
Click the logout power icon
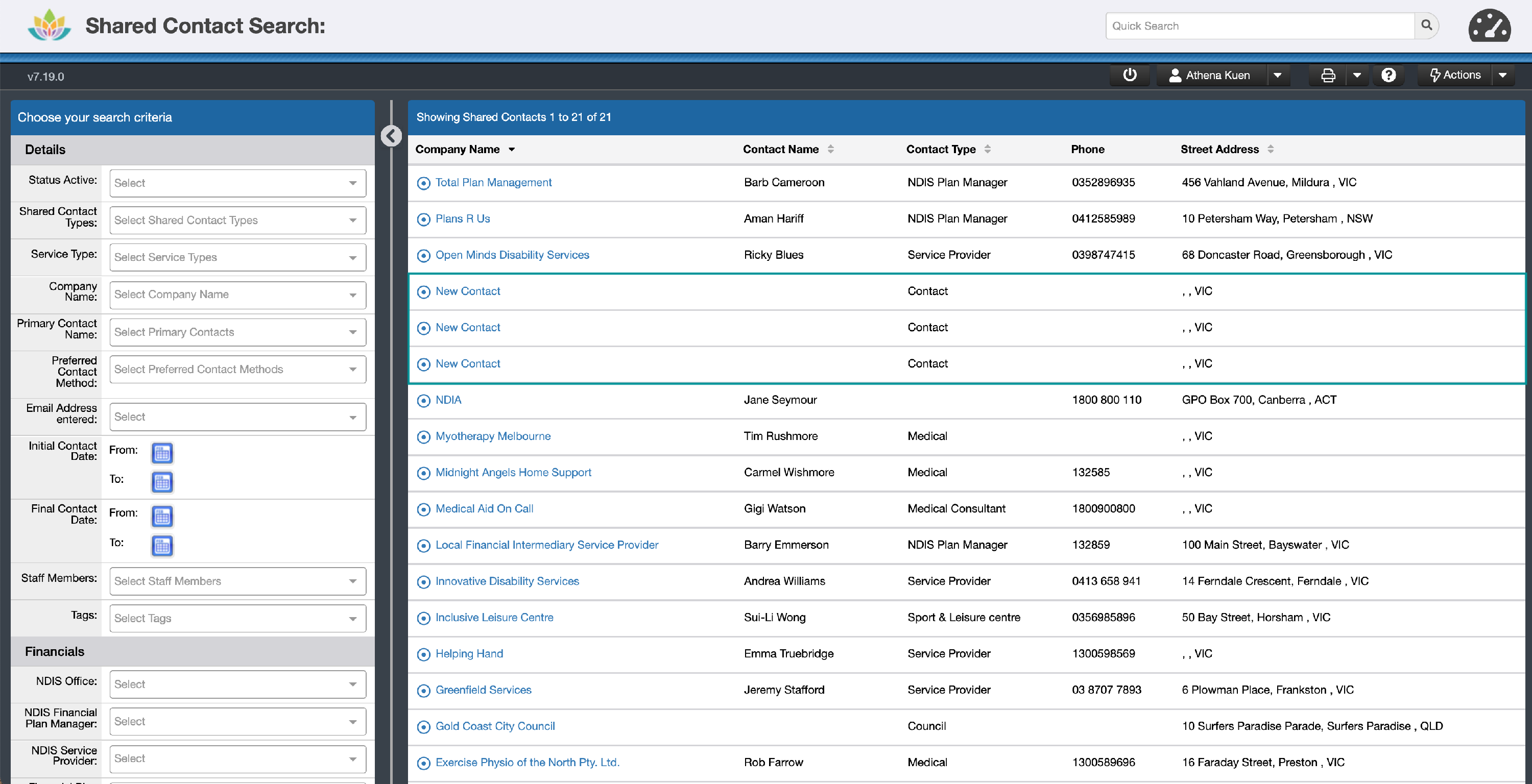coord(1130,75)
